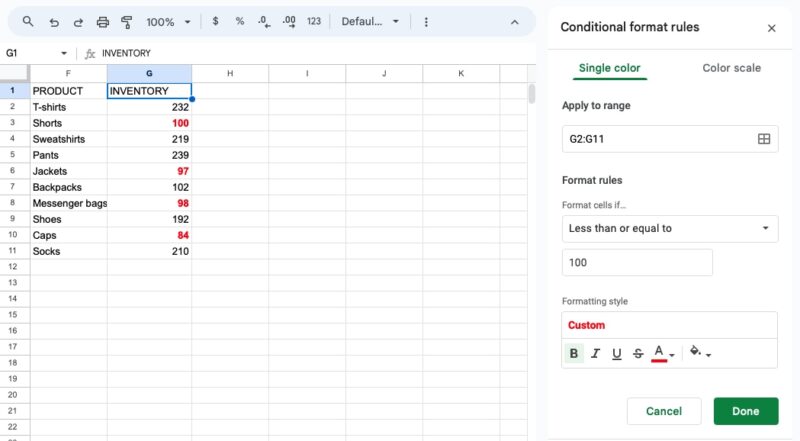Collapse the toolbar with up chevron
Screen dimensions: 800x441
point(514,22)
